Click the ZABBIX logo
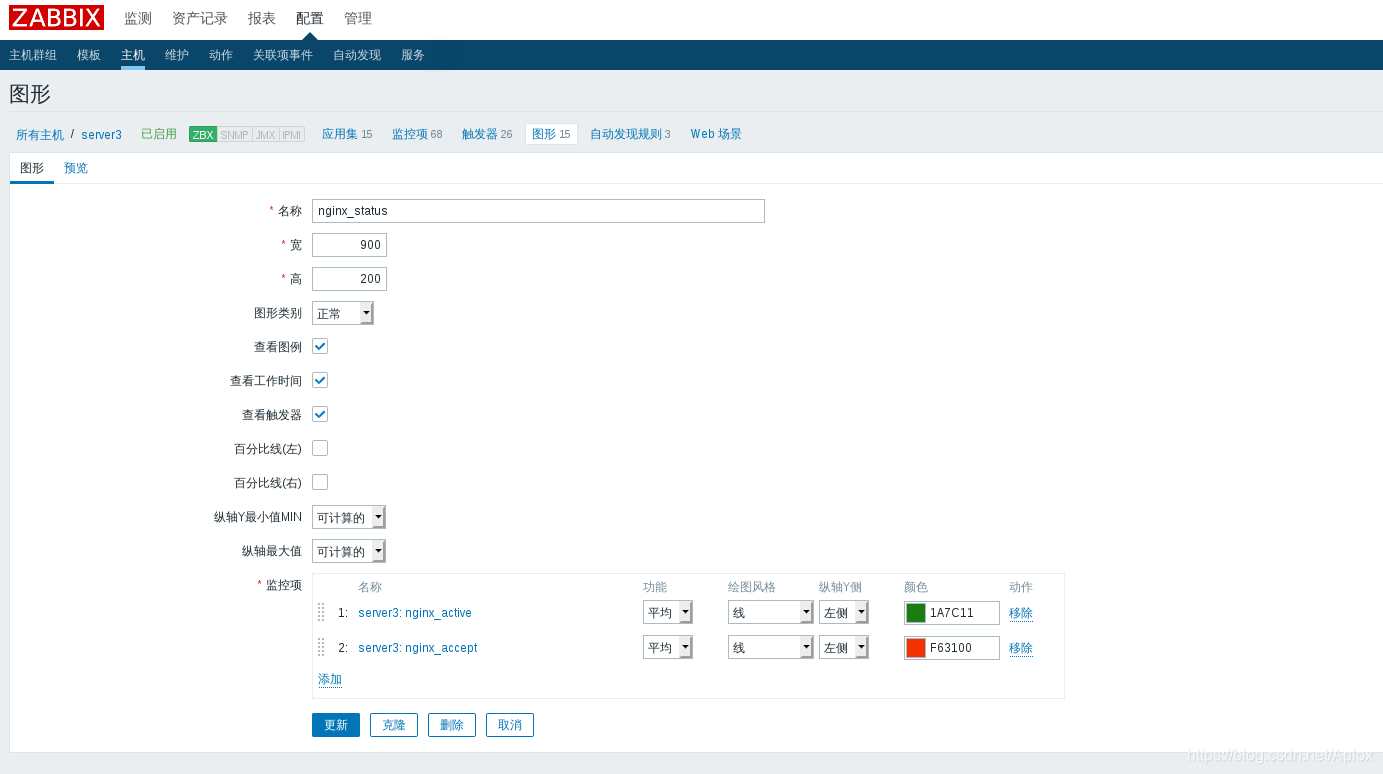 click(x=56, y=18)
